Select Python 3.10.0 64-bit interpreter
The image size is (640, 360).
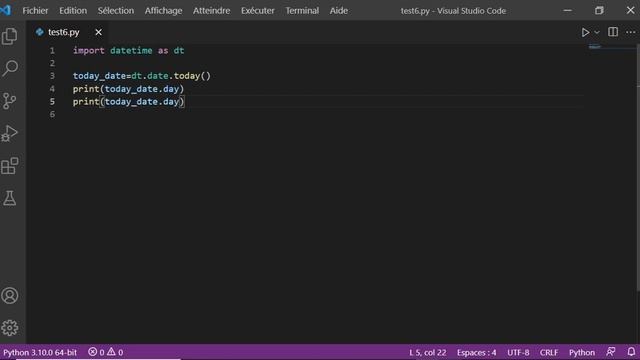pos(40,352)
